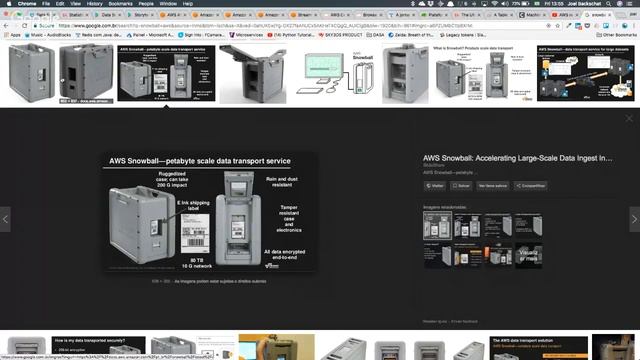Screen dimensions: 640x360
Task: Expand the Other Bookmarks folder
Action: point(617,35)
